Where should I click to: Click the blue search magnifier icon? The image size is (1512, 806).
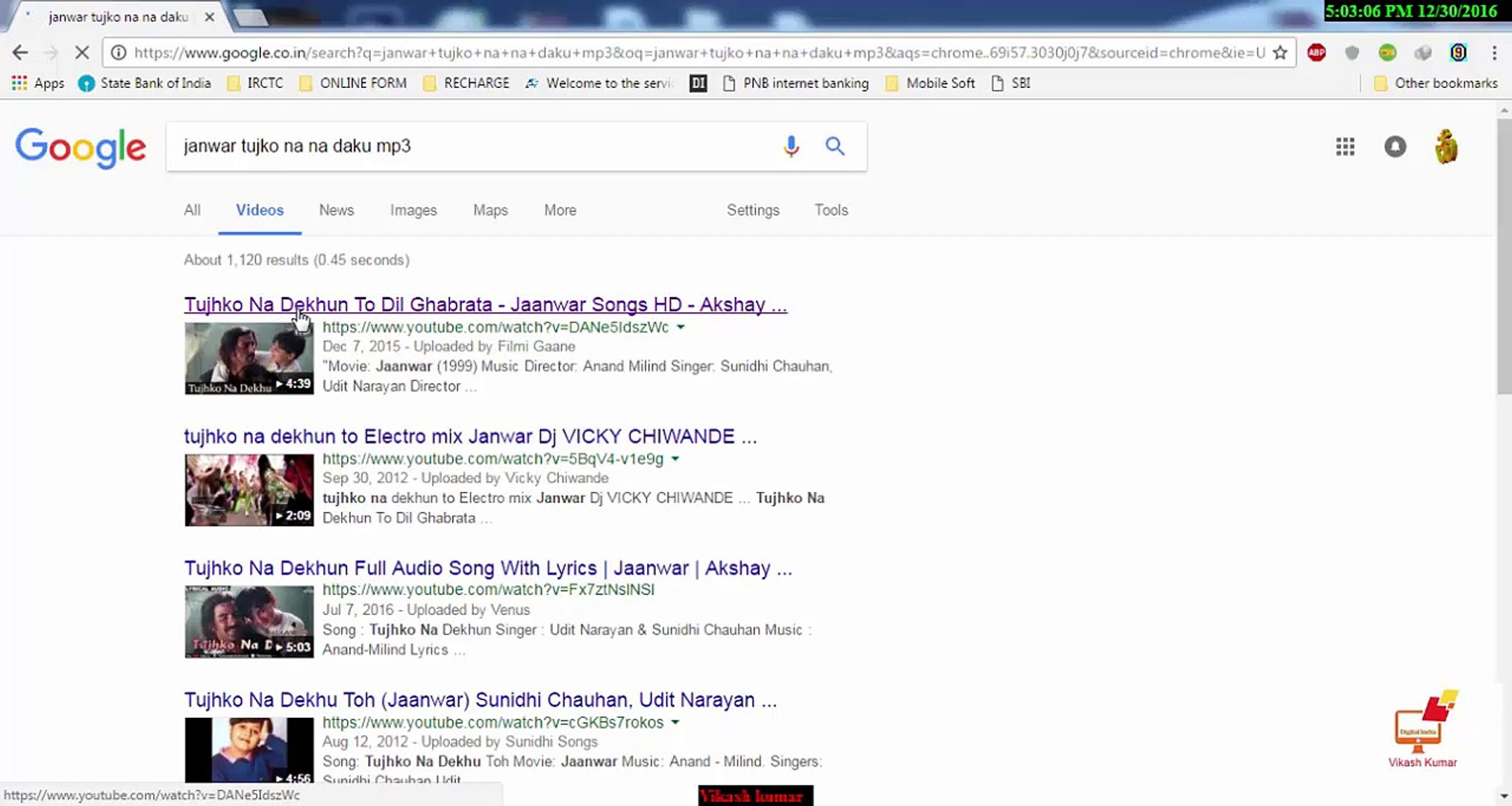click(x=834, y=146)
